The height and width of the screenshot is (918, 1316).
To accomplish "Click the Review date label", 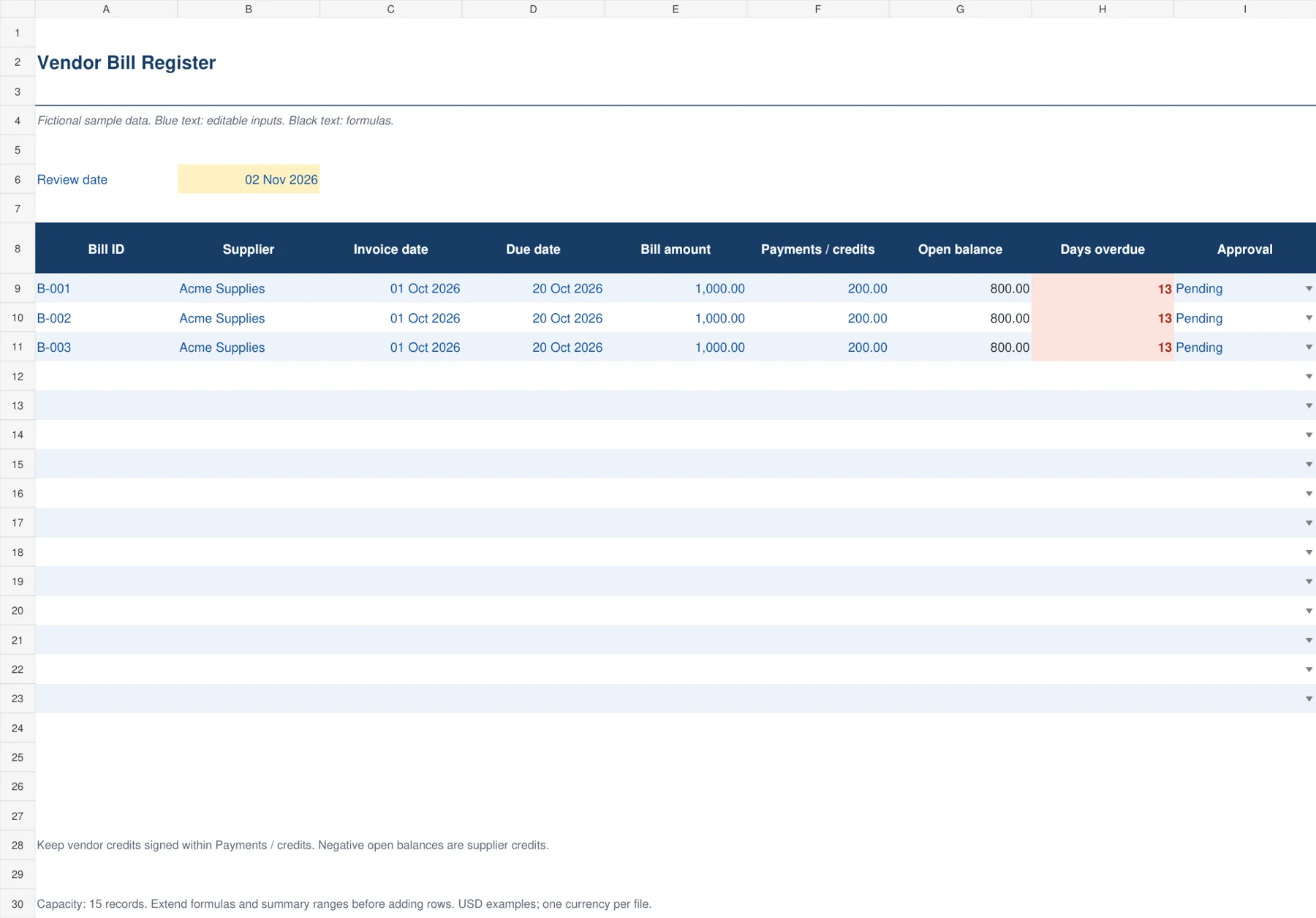I will (x=72, y=180).
